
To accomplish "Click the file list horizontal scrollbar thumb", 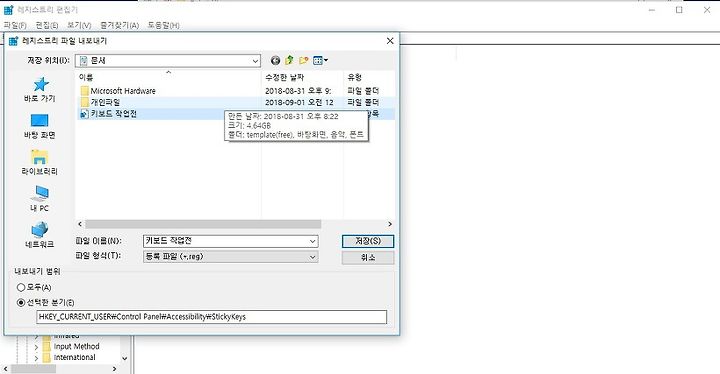I will pyautogui.click(x=203, y=224).
